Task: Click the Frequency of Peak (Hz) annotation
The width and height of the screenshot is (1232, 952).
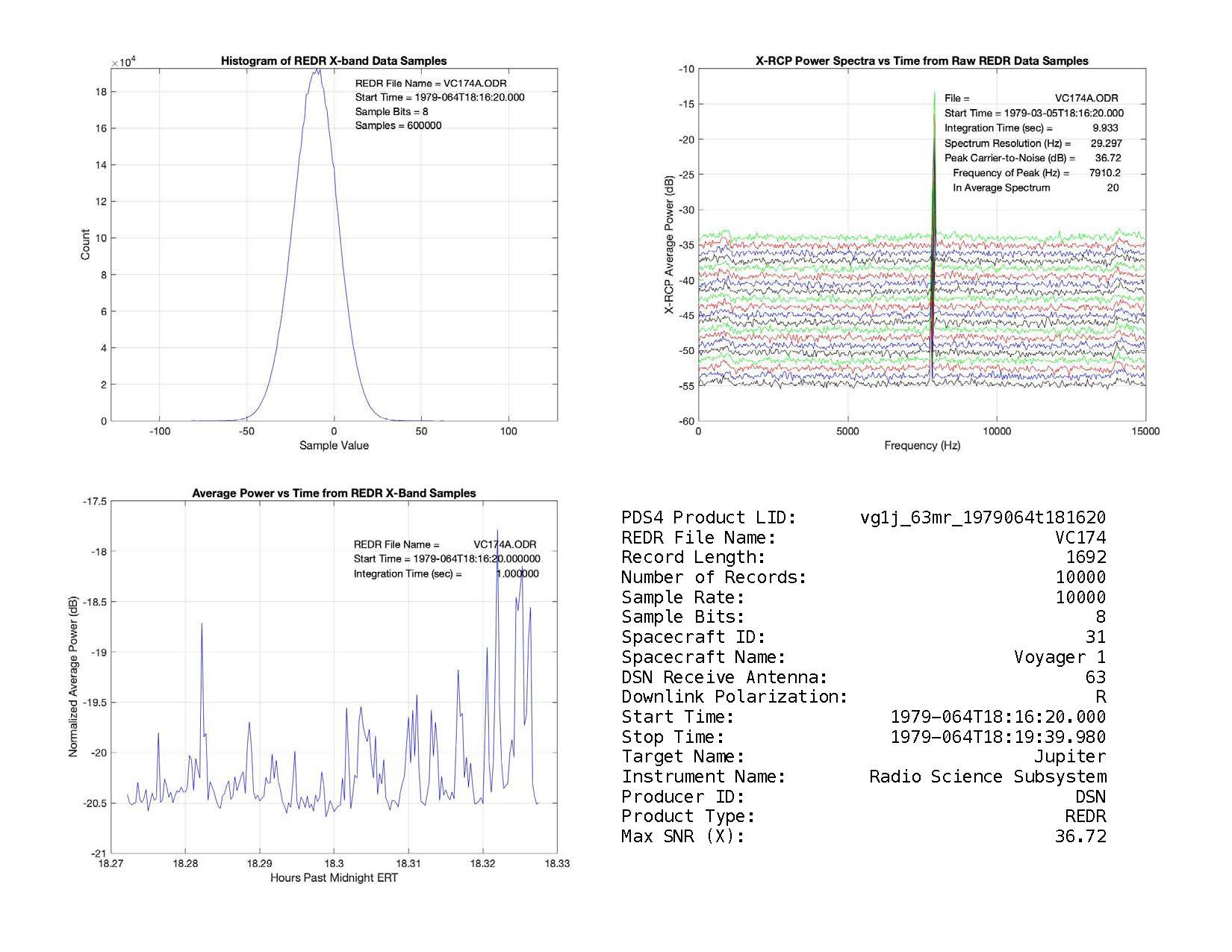Action: [x=1011, y=173]
